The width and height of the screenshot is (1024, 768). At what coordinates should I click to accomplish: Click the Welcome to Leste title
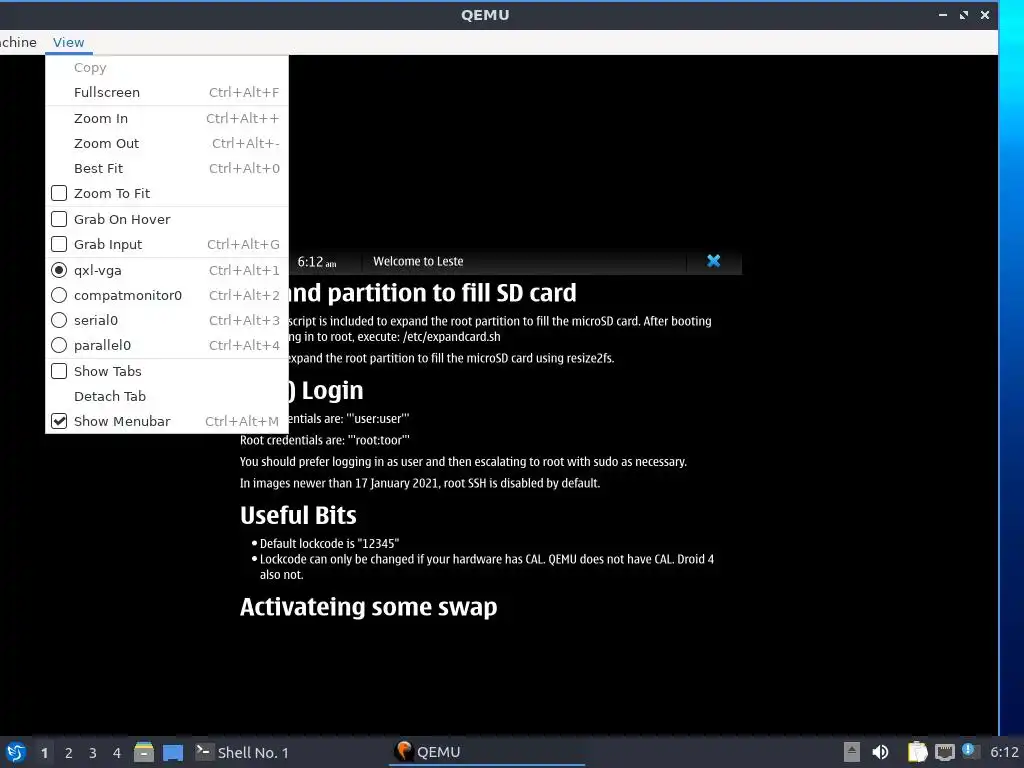click(418, 261)
